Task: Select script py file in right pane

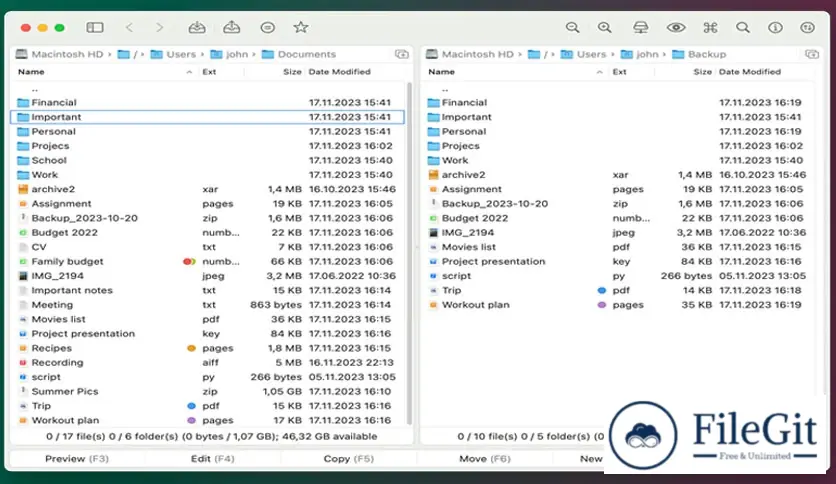Action: 618,276
